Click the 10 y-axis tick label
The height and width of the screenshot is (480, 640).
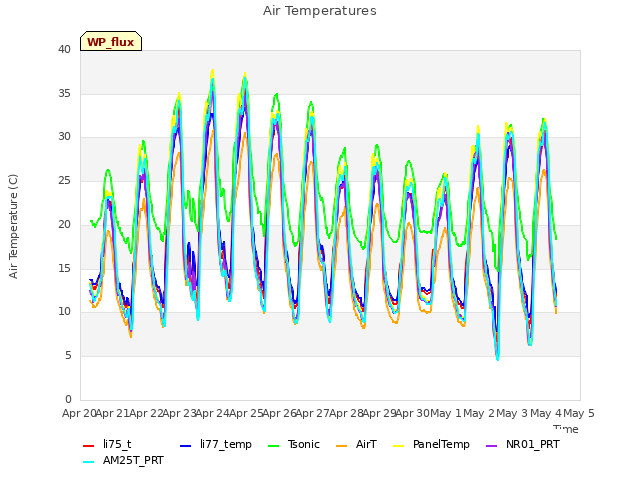tap(64, 312)
